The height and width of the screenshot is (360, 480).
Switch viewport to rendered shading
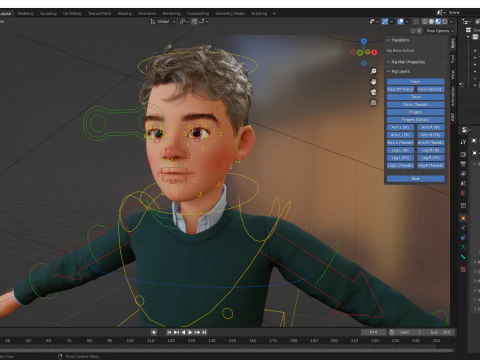[x=444, y=22]
